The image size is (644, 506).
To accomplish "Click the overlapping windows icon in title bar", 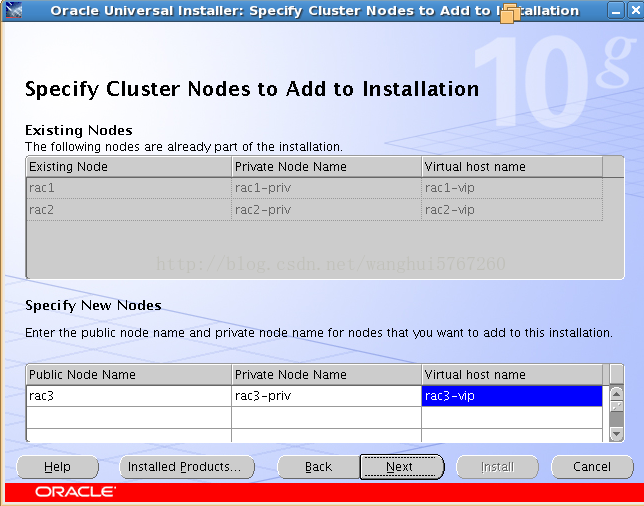I will (510, 13).
